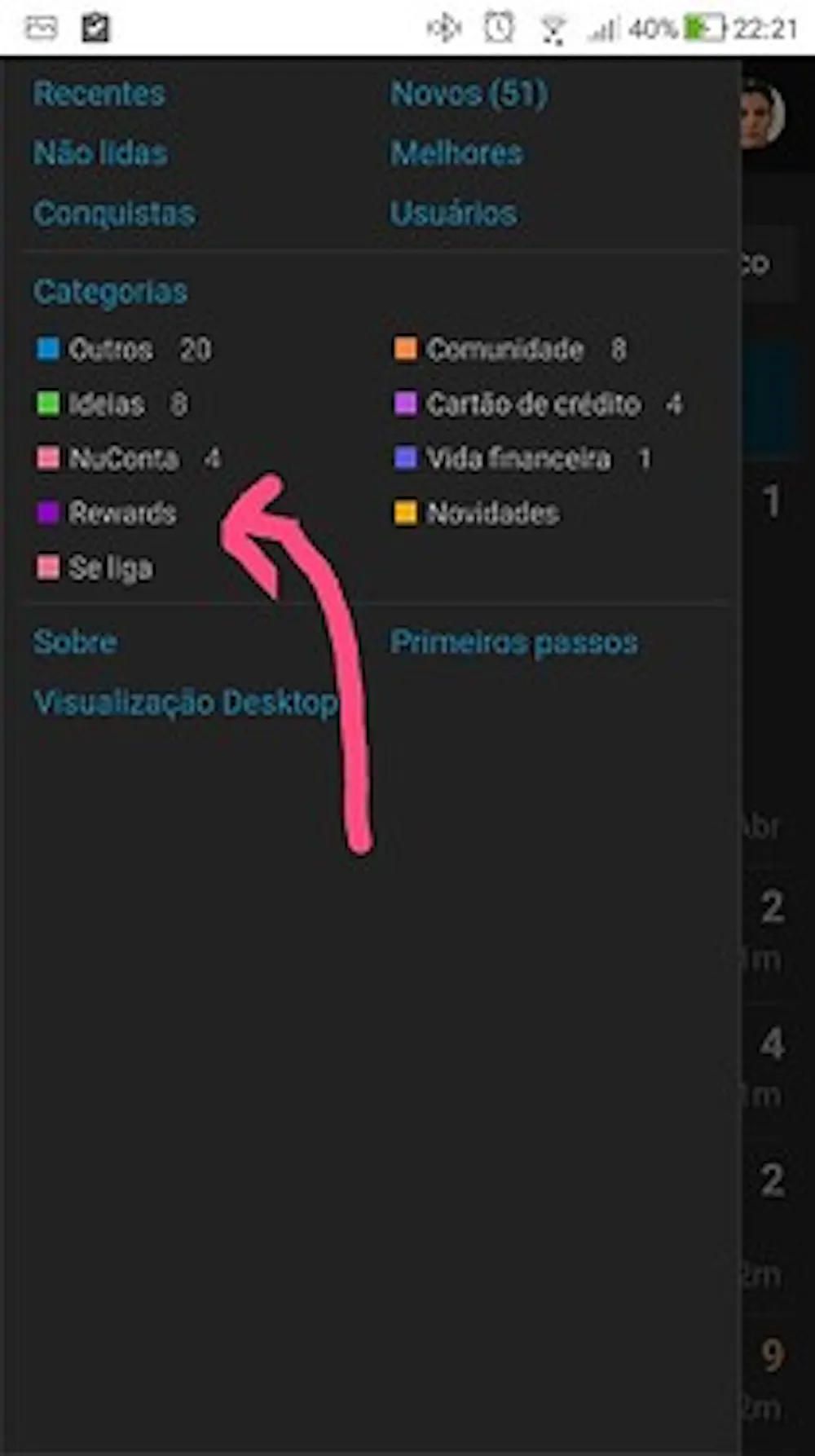This screenshot has height=1456, width=815.
Task: Switch to Visualização Desktop
Action: (x=186, y=703)
